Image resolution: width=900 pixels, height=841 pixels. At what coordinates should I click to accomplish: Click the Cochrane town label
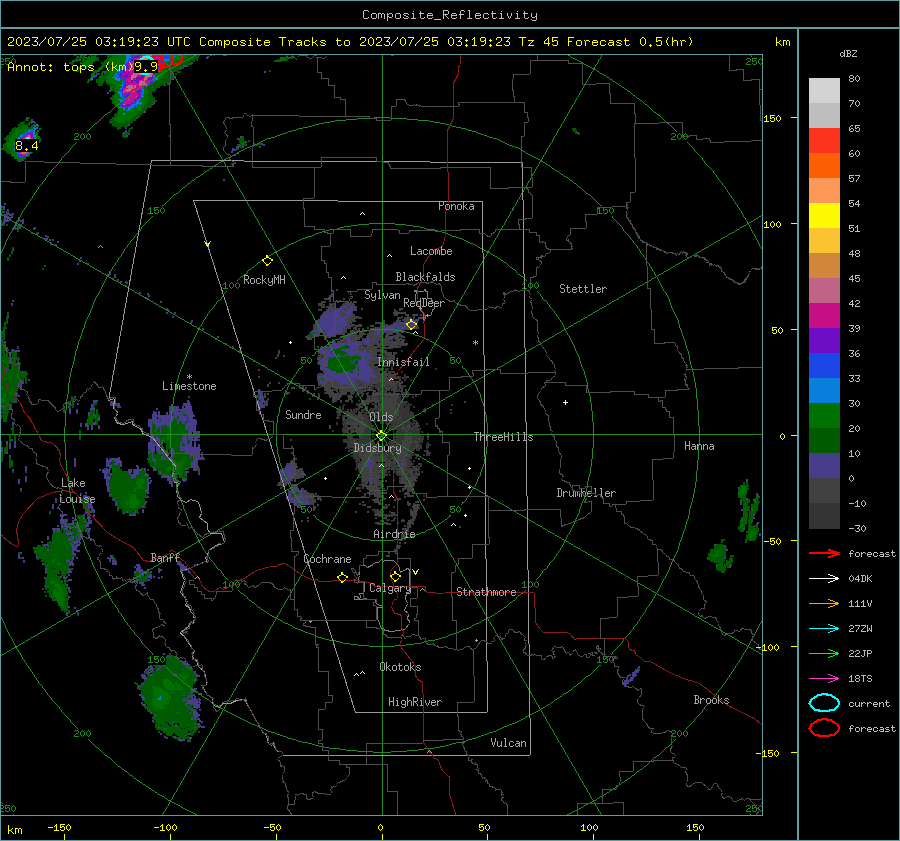pyautogui.click(x=327, y=559)
